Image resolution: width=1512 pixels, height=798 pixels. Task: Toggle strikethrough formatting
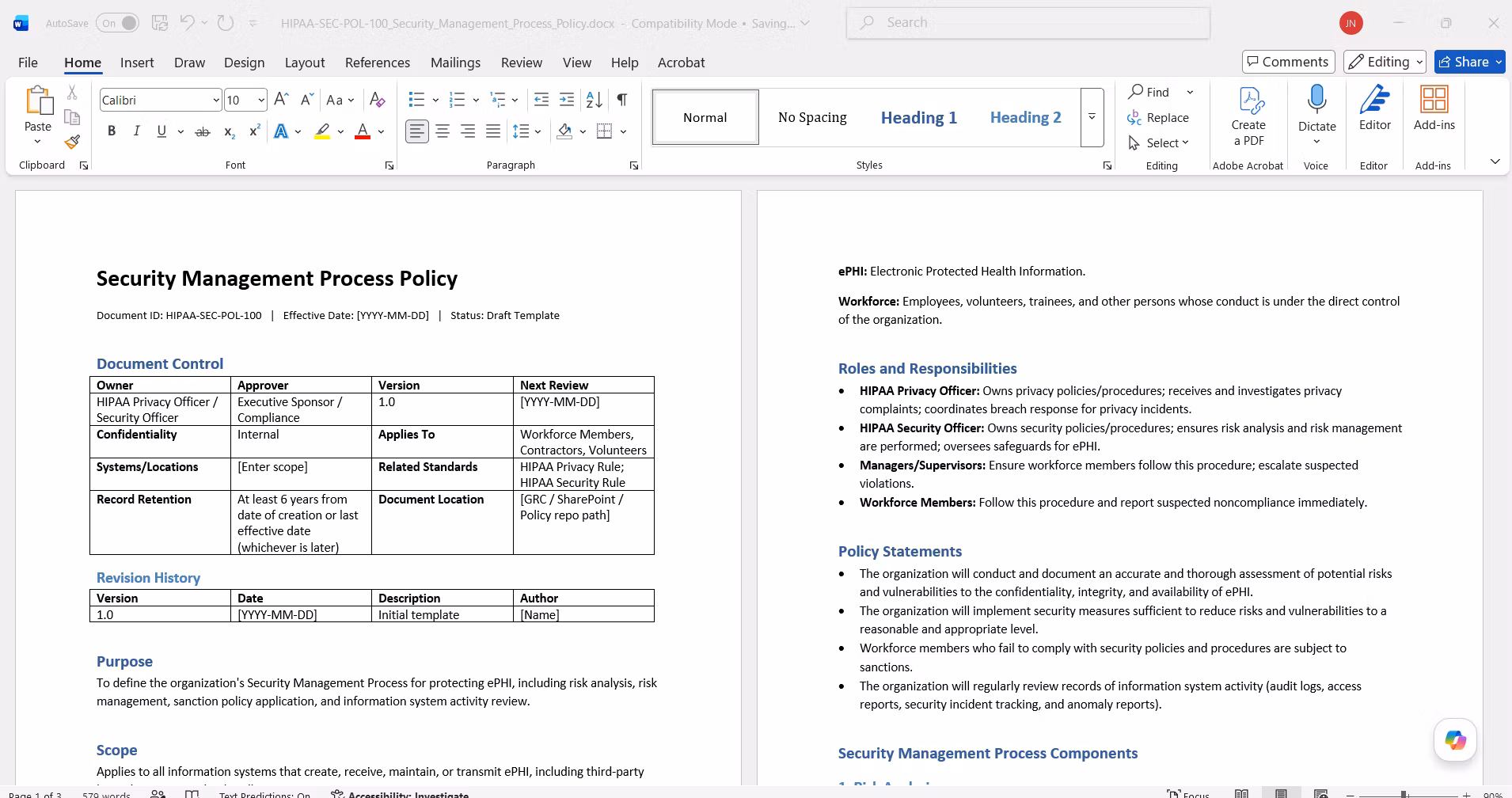click(x=203, y=131)
